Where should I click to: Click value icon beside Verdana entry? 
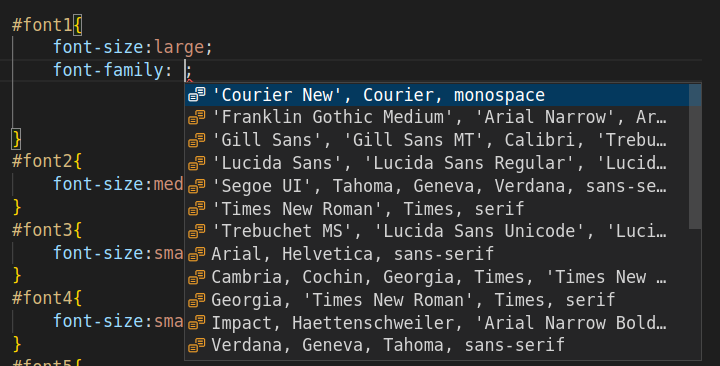pos(197,345)
